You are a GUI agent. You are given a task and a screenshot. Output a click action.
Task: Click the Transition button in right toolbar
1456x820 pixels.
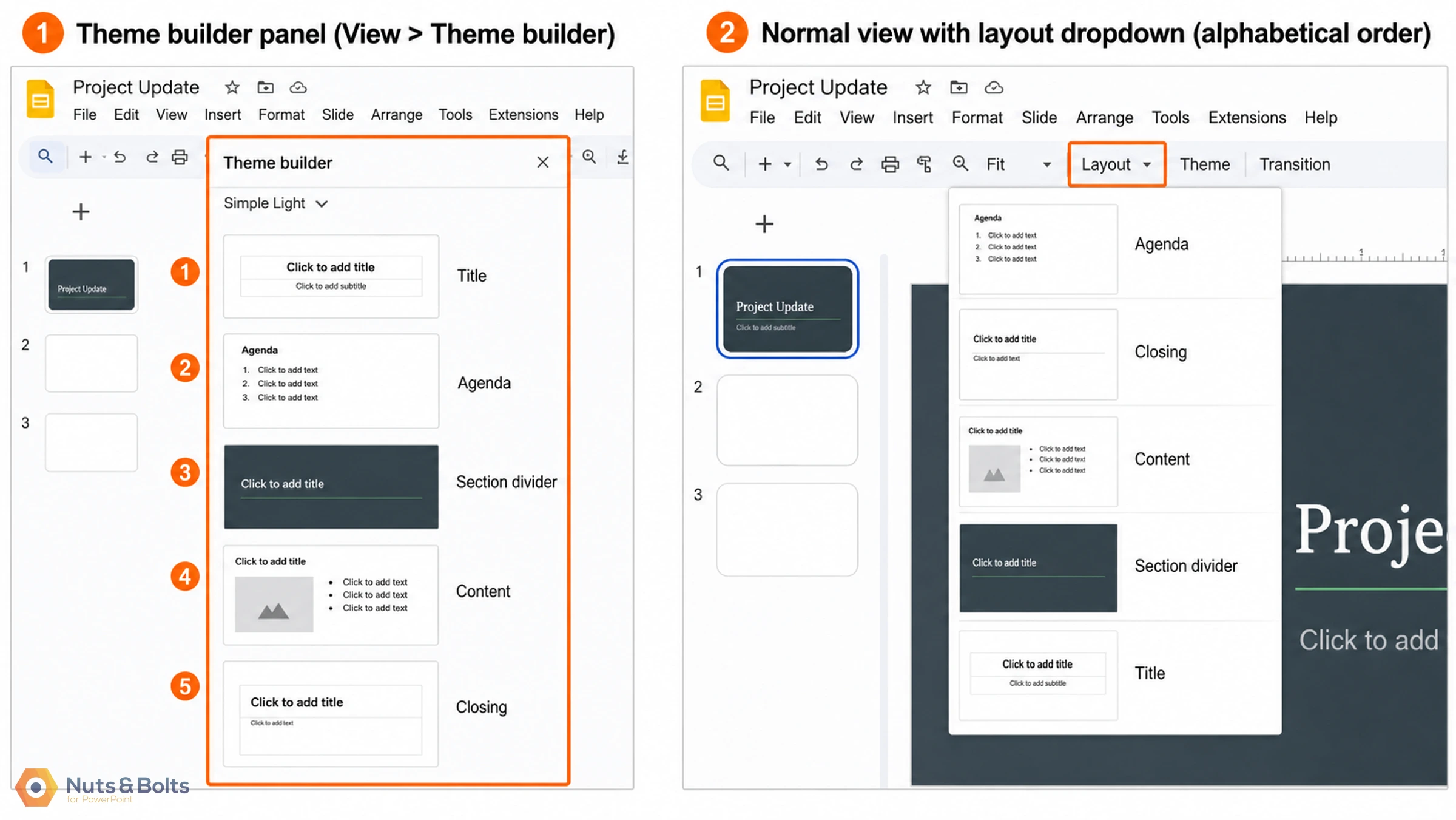tap(1295, 164)
